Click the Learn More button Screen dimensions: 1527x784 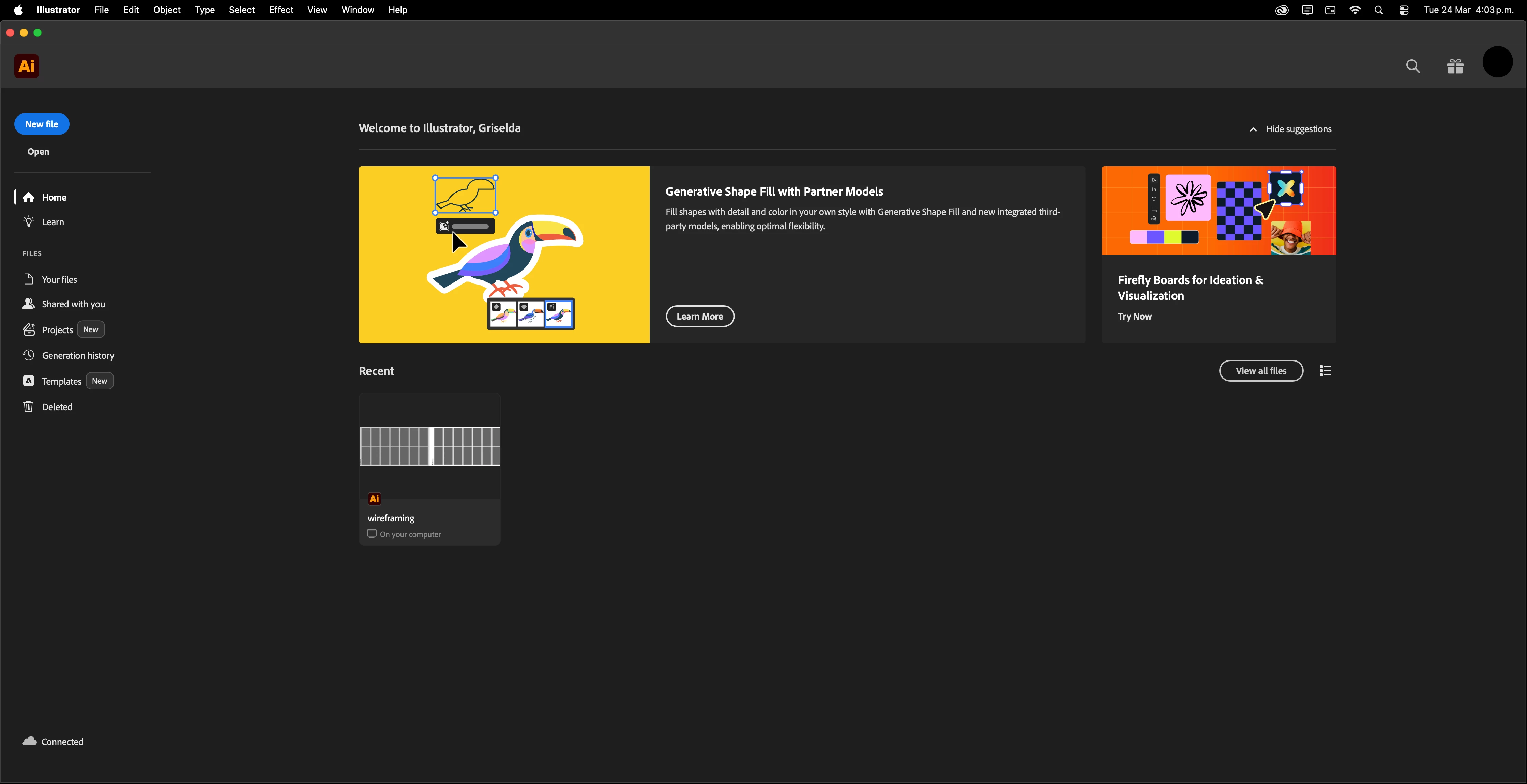(699, 316)
